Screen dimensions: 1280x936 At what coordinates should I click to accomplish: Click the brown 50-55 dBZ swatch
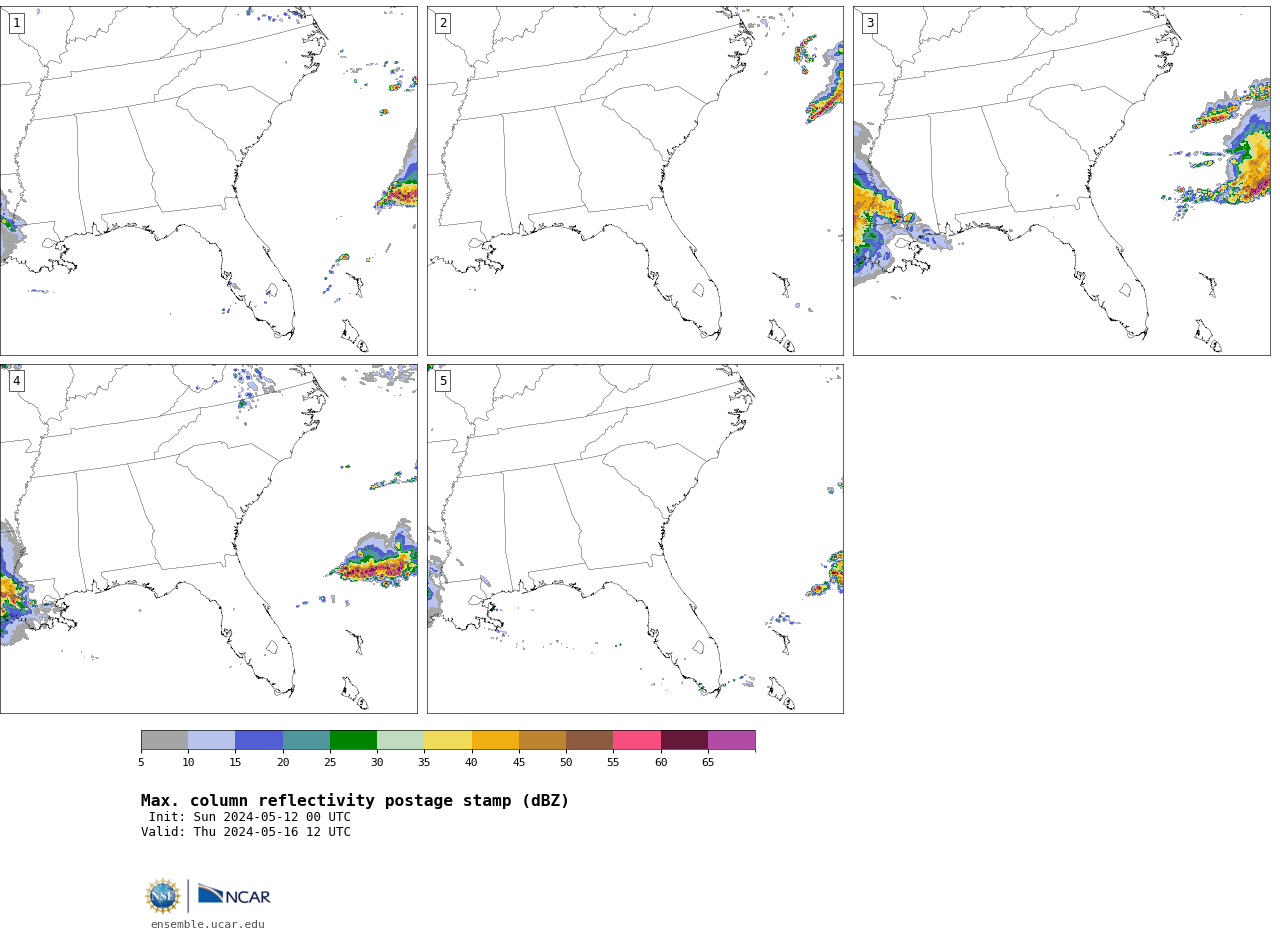pyautogui.click(x=589, y=740)
